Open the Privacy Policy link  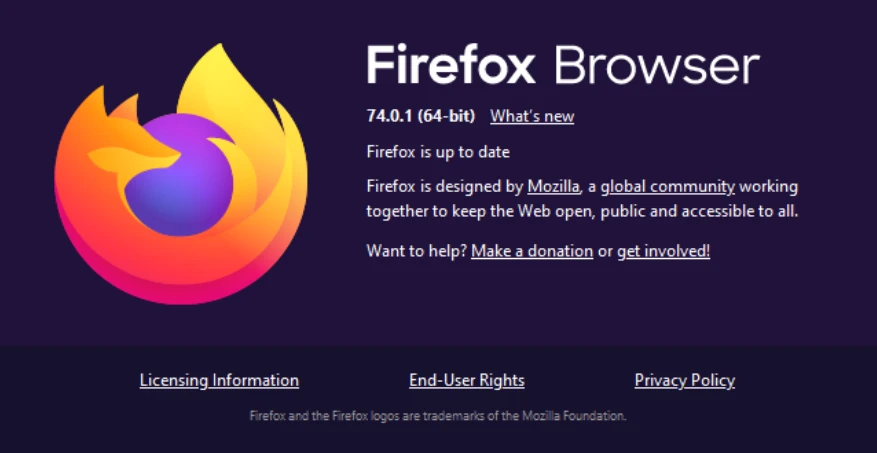685,380
